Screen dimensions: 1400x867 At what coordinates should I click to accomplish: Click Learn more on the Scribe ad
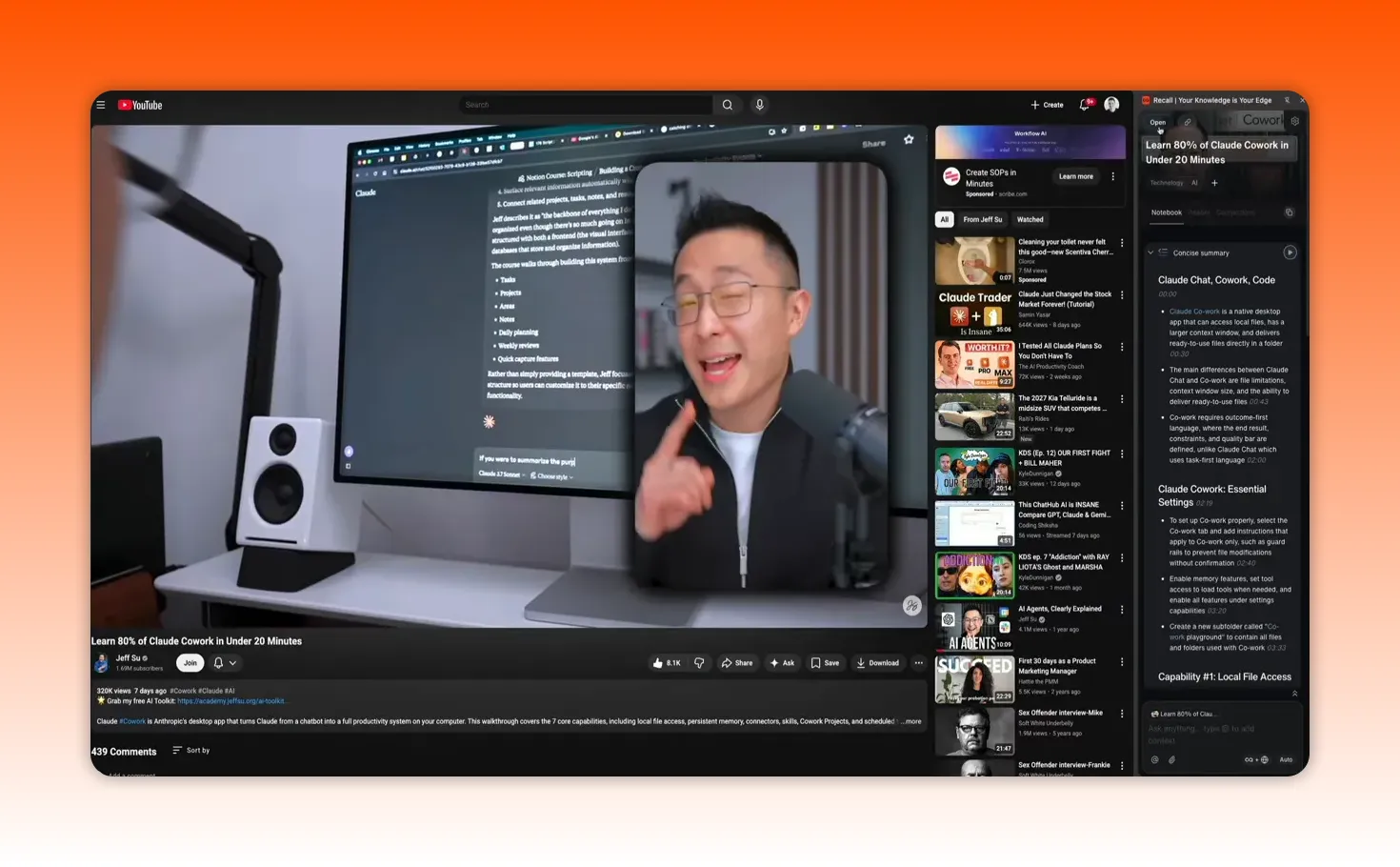click(1075, 176)
